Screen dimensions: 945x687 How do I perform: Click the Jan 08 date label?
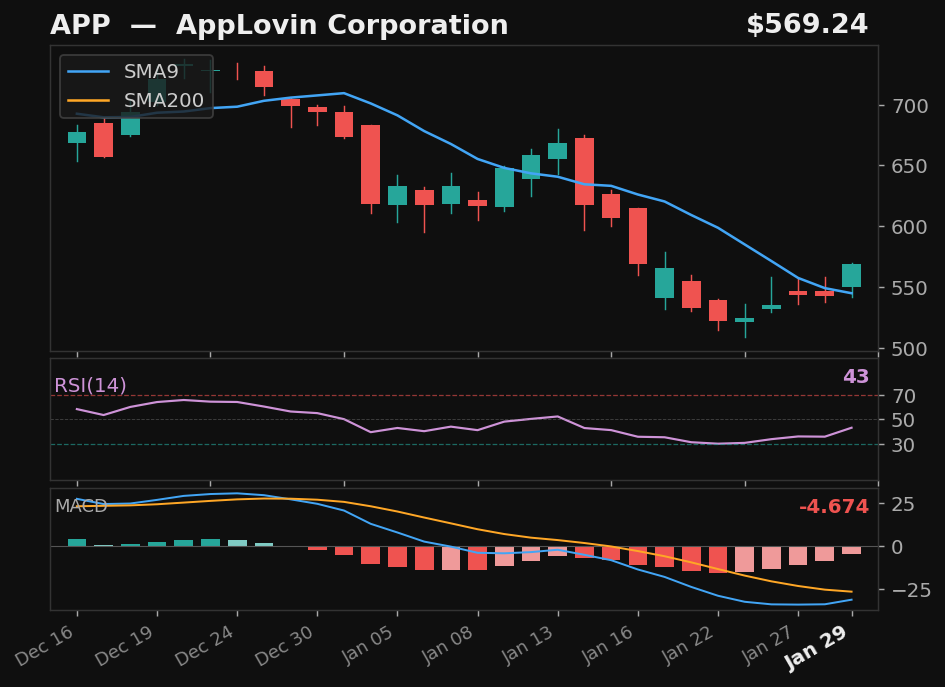(448, 645)
